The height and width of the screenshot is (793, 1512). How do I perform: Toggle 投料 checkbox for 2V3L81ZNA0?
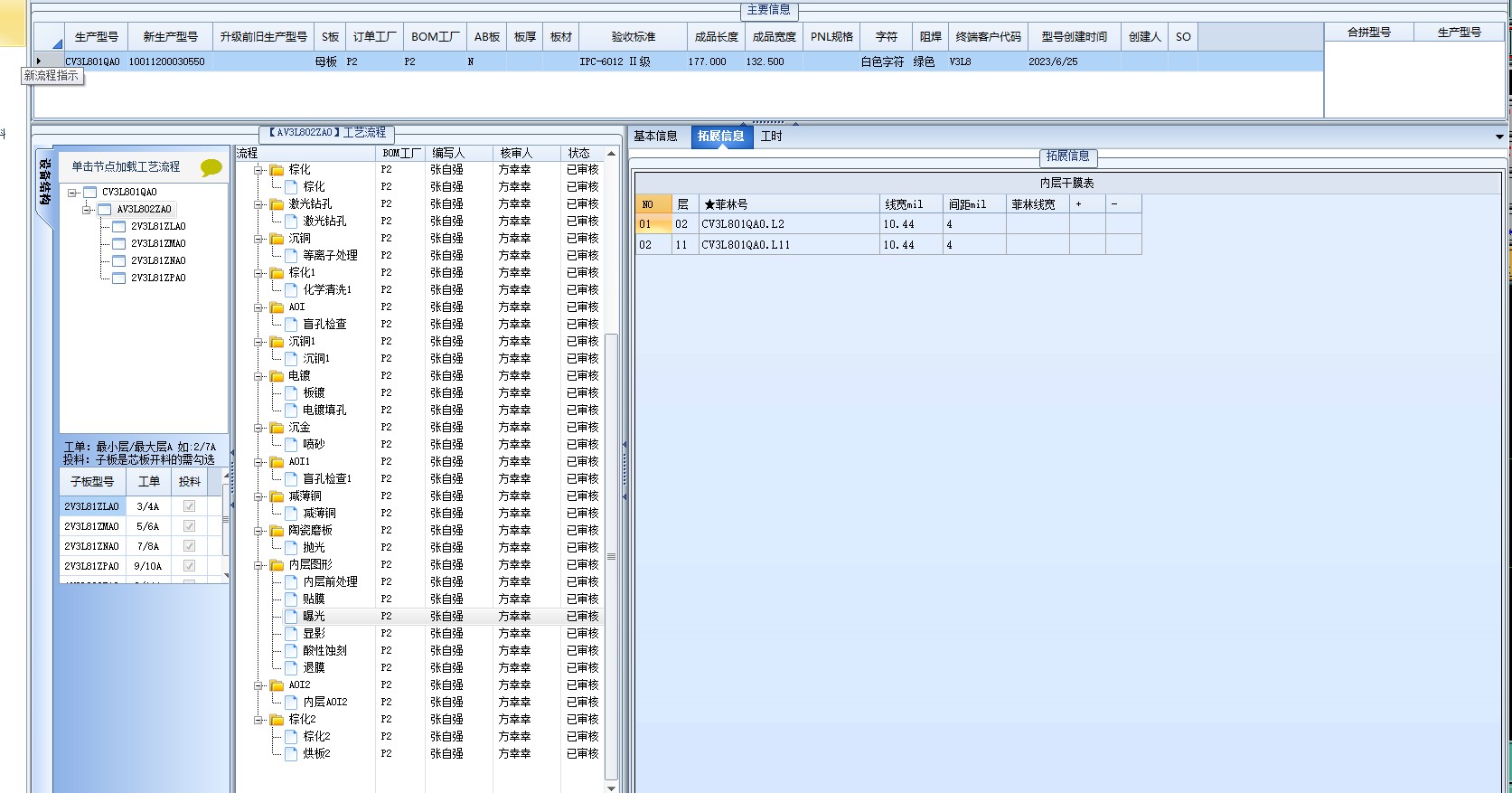(189, 546)
